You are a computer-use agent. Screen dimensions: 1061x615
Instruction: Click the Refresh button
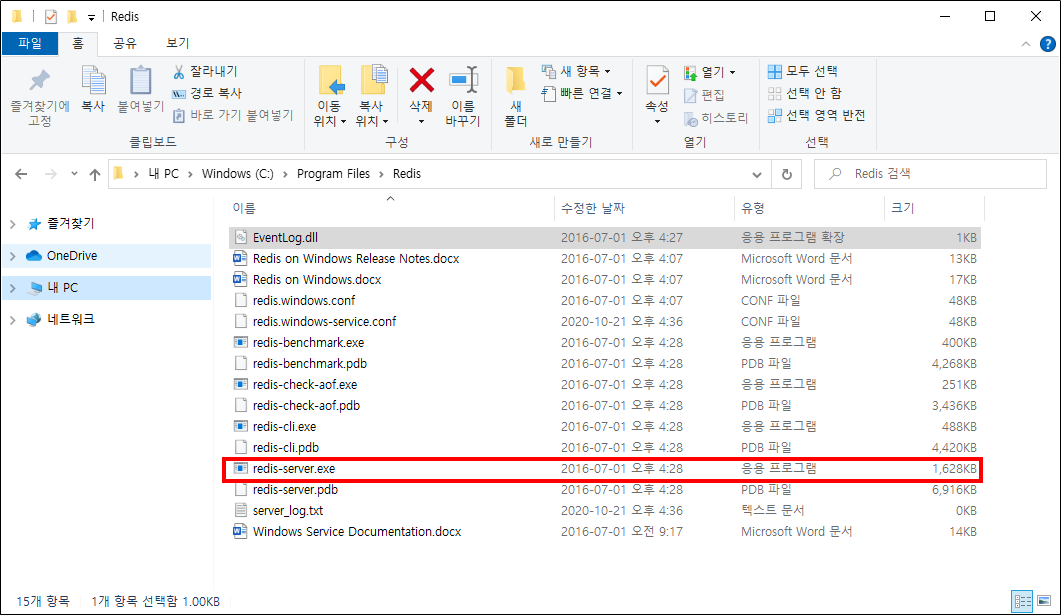coord(786,175)
